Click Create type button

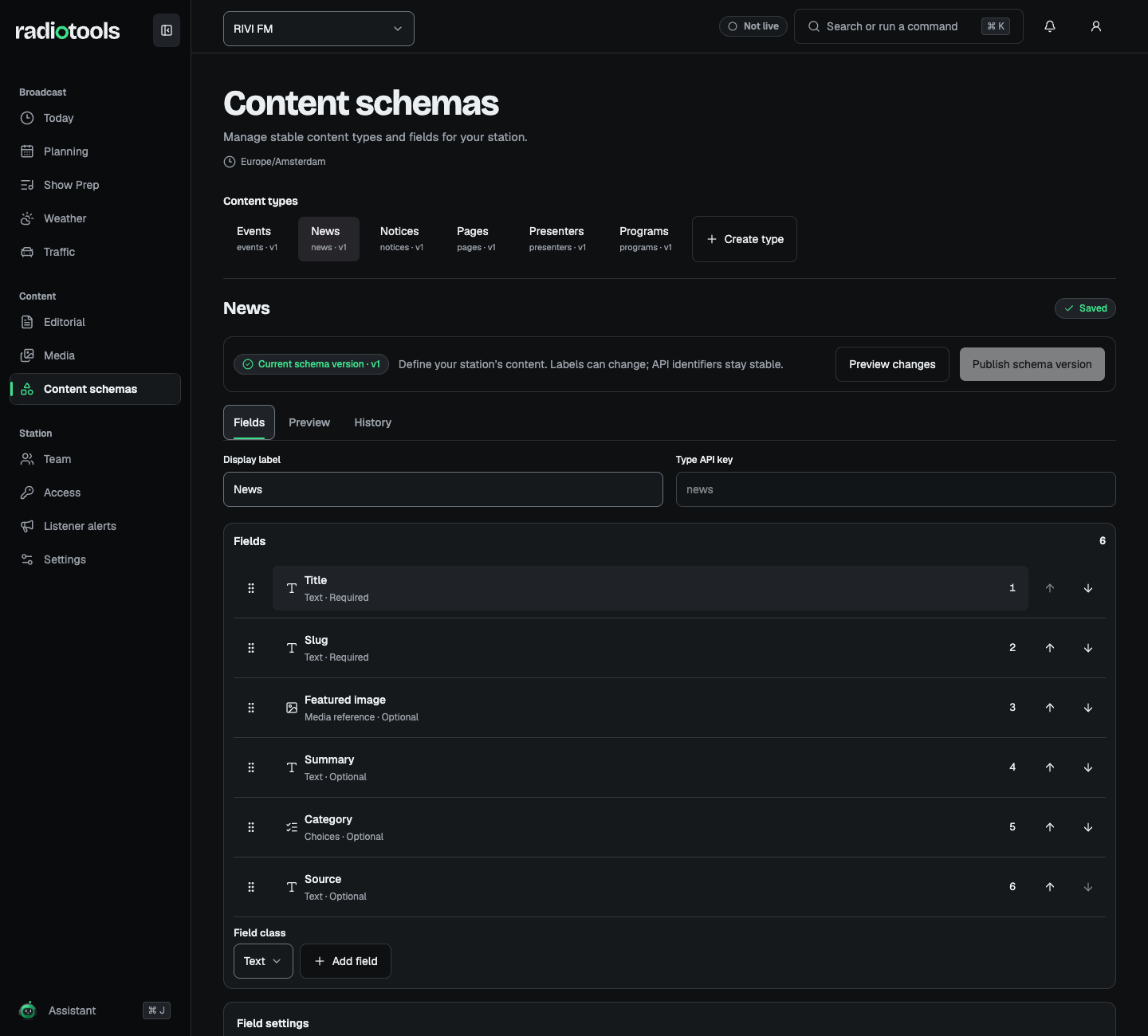(745, 239)
